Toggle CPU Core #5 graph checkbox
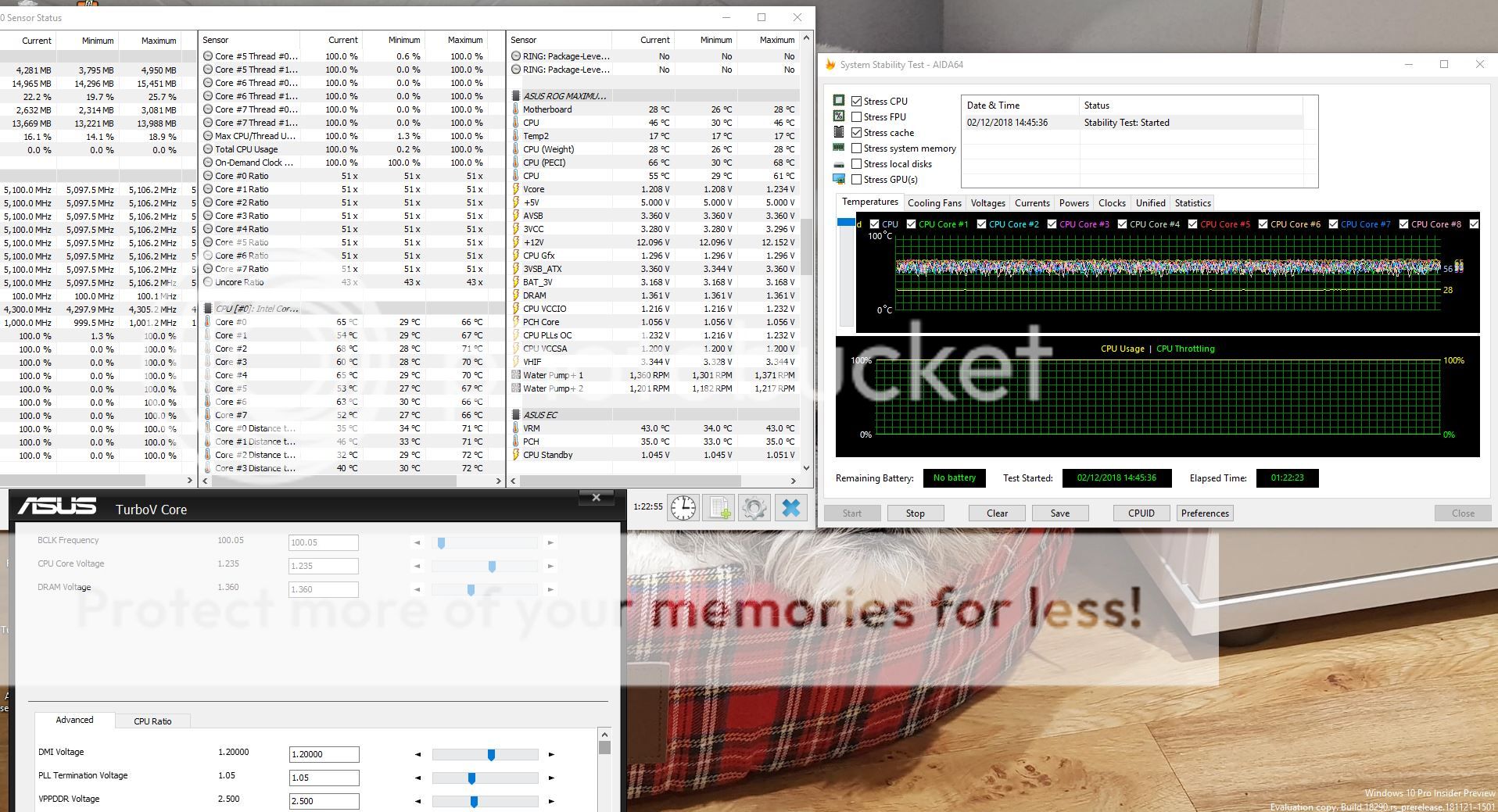1498x812 pixels. 1192,224
